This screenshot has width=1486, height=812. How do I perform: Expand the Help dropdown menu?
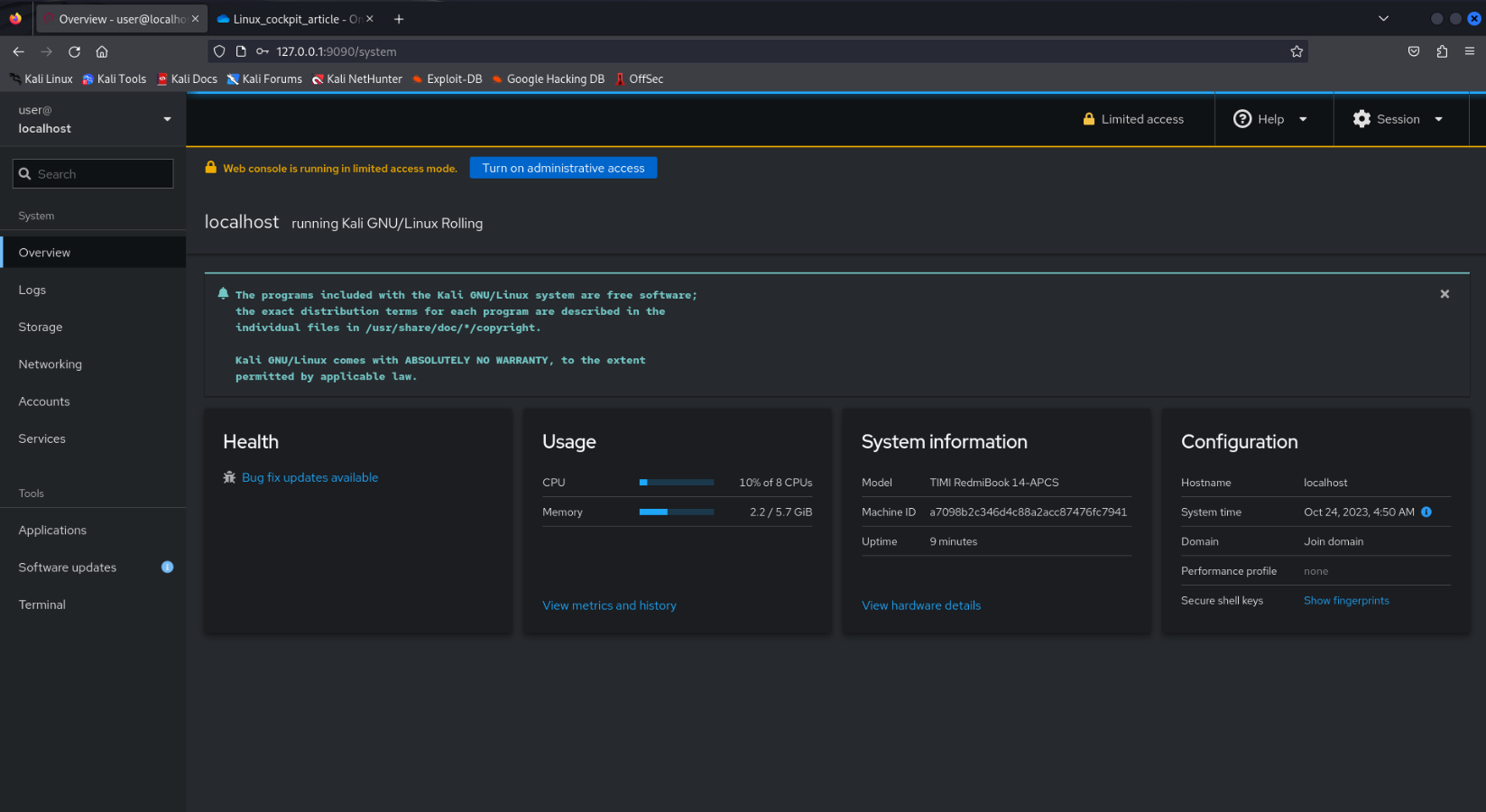click(1270, 119)
